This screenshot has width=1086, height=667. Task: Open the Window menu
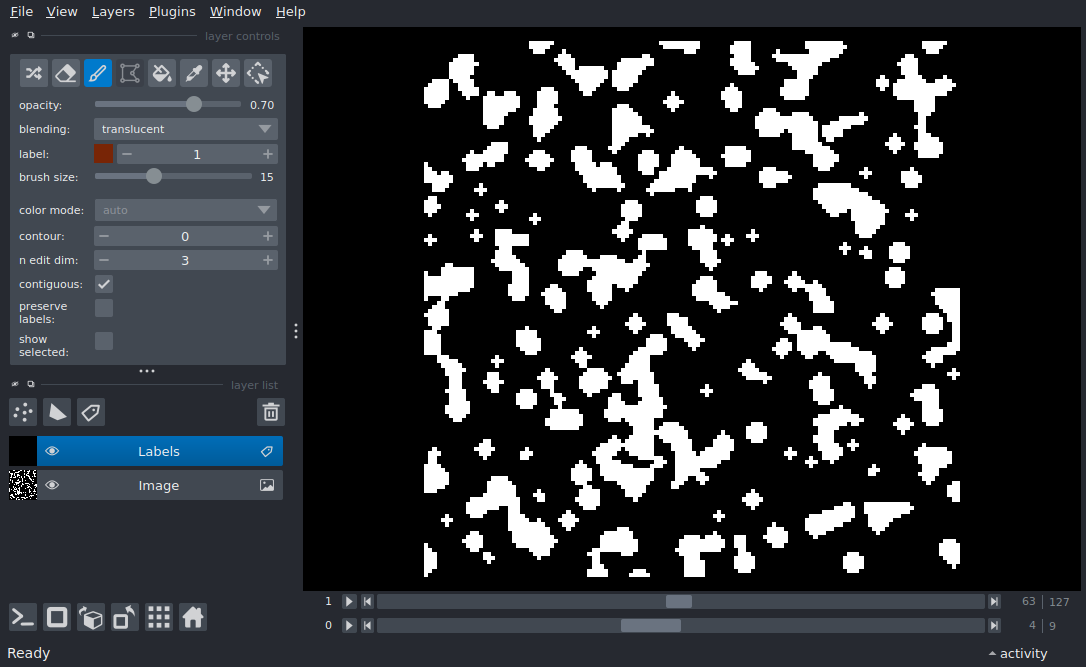[235, 12]
